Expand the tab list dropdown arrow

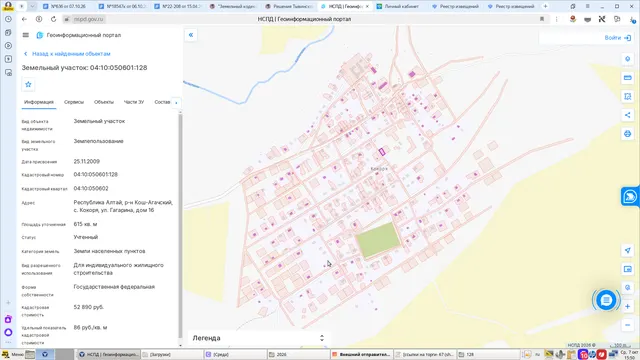tap(32, 6)
